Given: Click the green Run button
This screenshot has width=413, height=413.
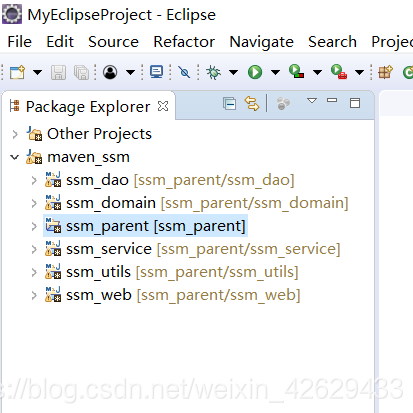Looking at the screenshot, I should [x=255, y=72].
